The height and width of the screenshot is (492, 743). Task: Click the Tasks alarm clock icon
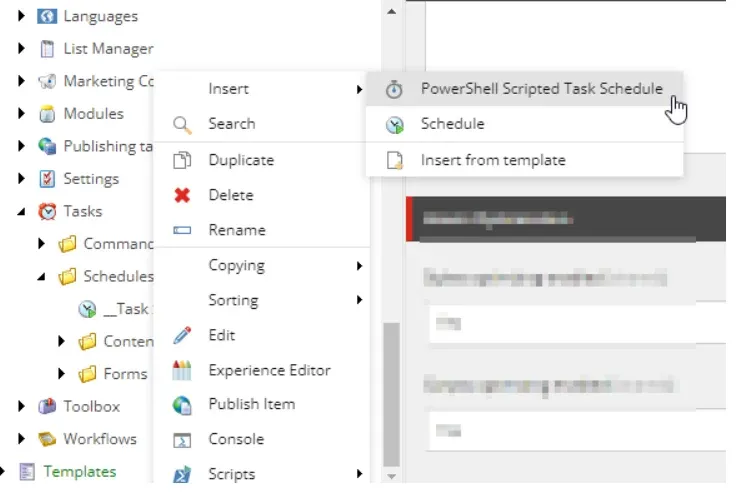47,211
